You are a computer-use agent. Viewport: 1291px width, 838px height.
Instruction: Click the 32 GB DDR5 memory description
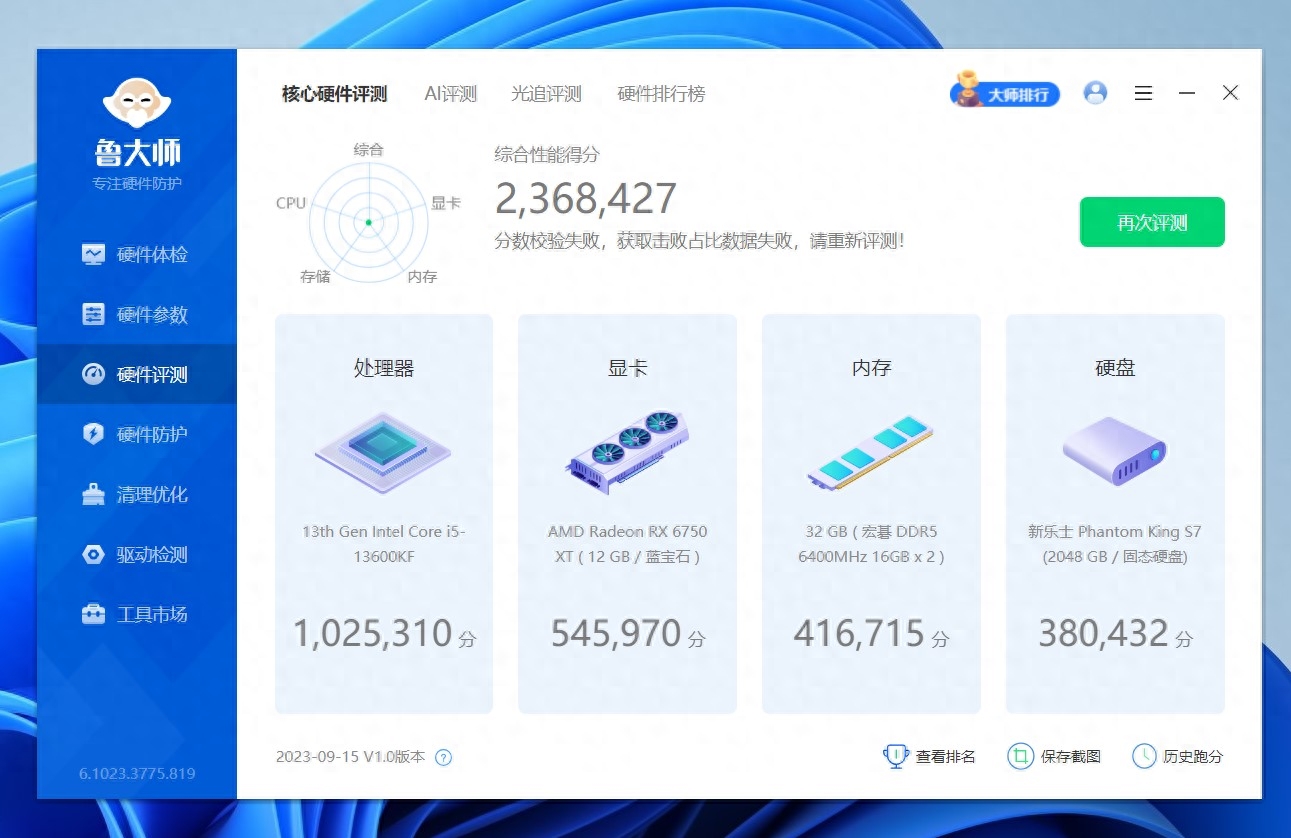pyautogui.click(x=871, y=544)
